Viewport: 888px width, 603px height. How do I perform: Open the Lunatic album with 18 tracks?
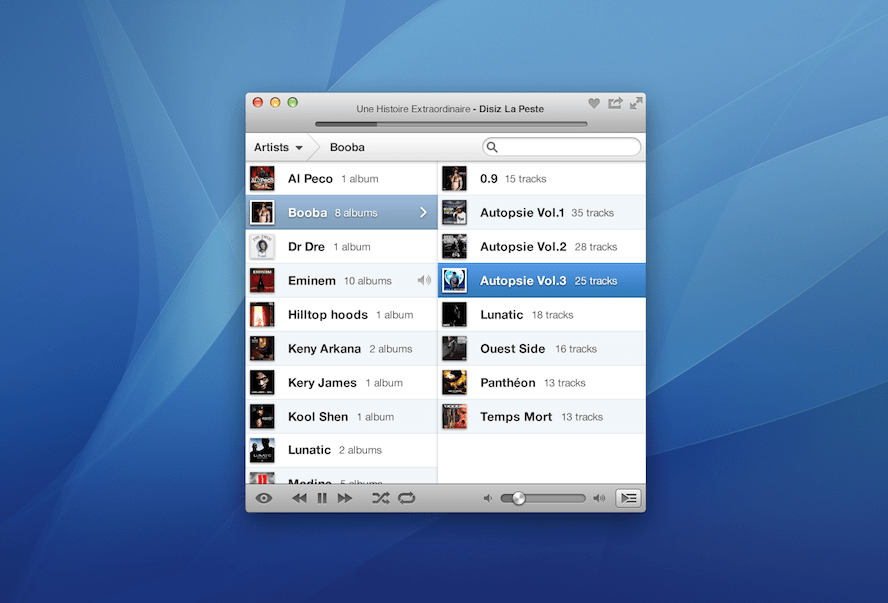[x=542, y=315]
